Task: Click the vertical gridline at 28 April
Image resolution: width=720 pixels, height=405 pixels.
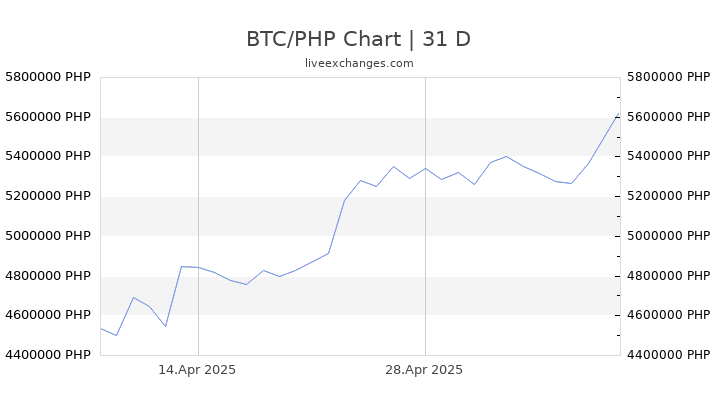Action: [x=425, y=216]
